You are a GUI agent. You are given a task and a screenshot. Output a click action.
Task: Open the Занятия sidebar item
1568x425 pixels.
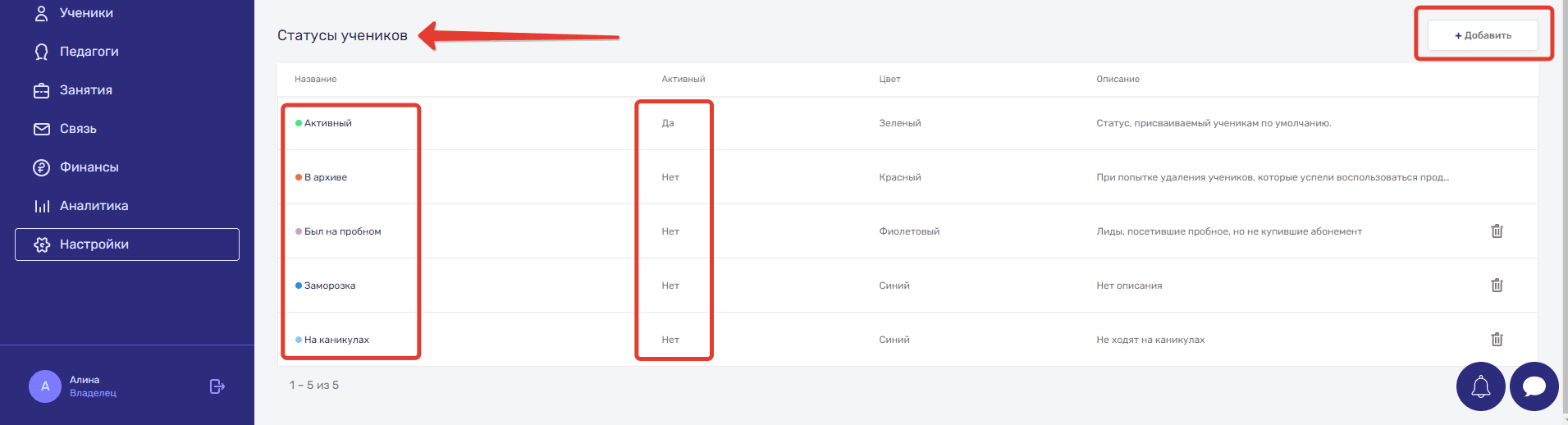tap(85, 90)
